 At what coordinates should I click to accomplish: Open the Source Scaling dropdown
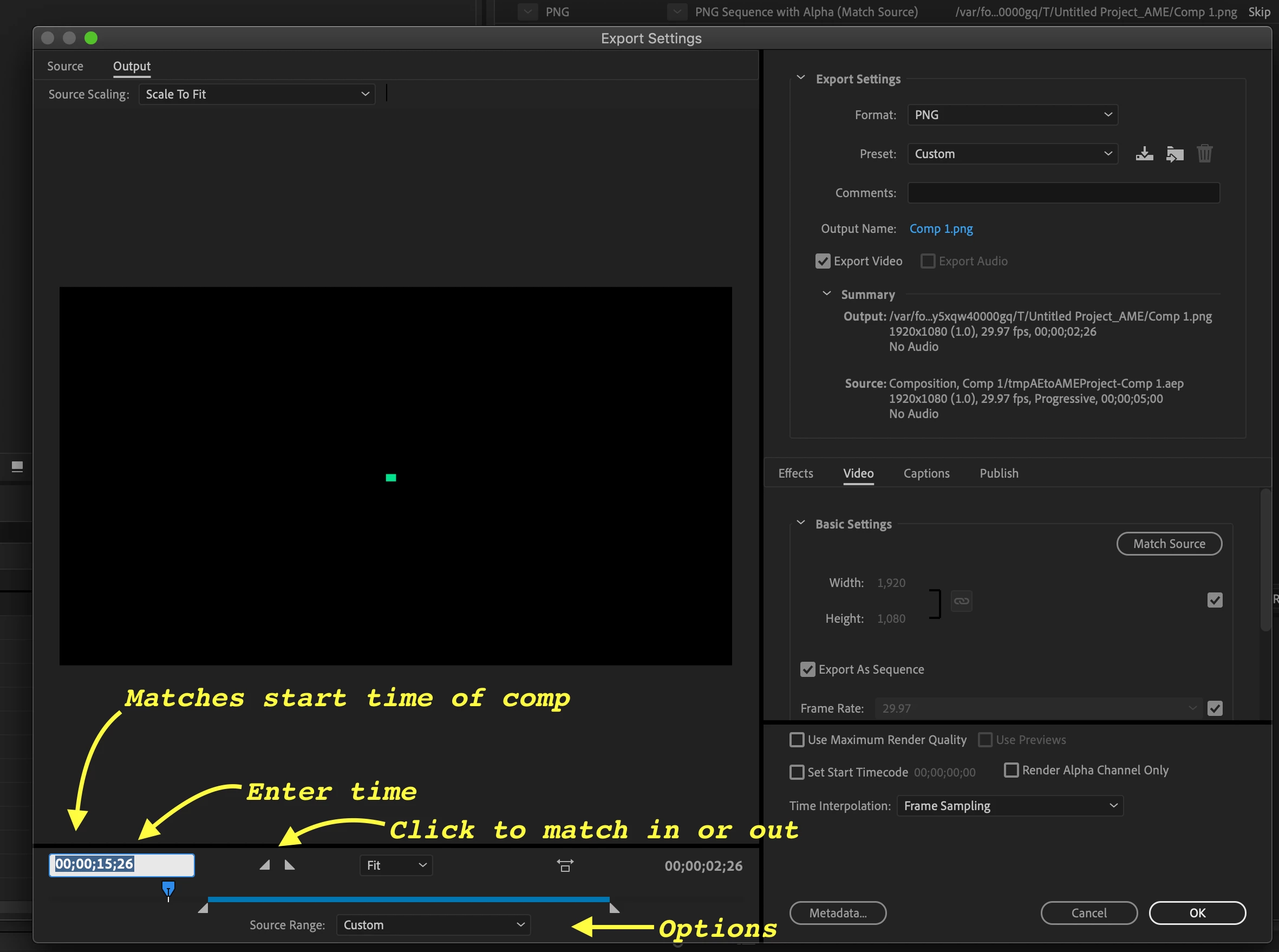256,95
